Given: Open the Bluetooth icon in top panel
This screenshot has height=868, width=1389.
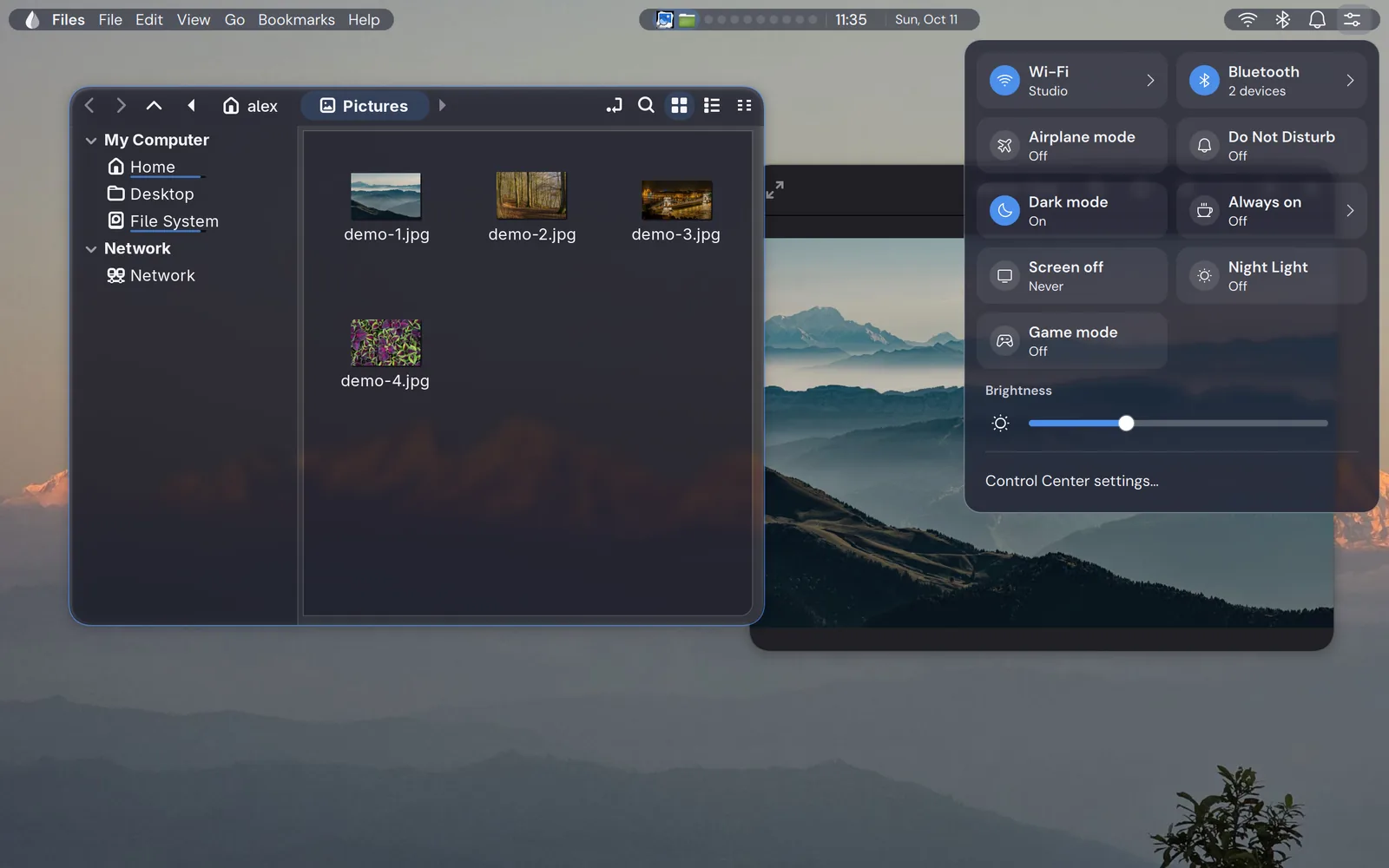Looking at the screenshot, I should (x=1282, y=19).
